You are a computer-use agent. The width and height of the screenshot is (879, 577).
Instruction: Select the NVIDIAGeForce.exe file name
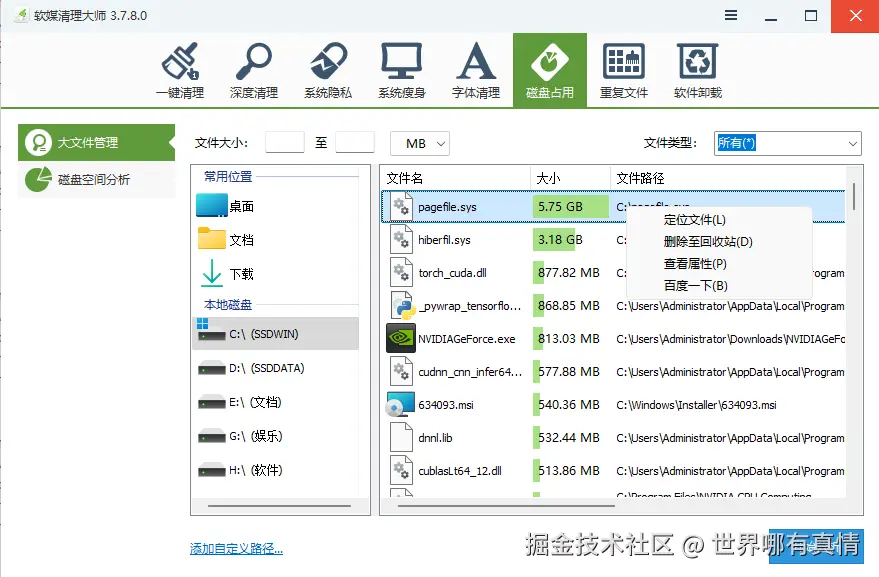click(x=466, y=339)
